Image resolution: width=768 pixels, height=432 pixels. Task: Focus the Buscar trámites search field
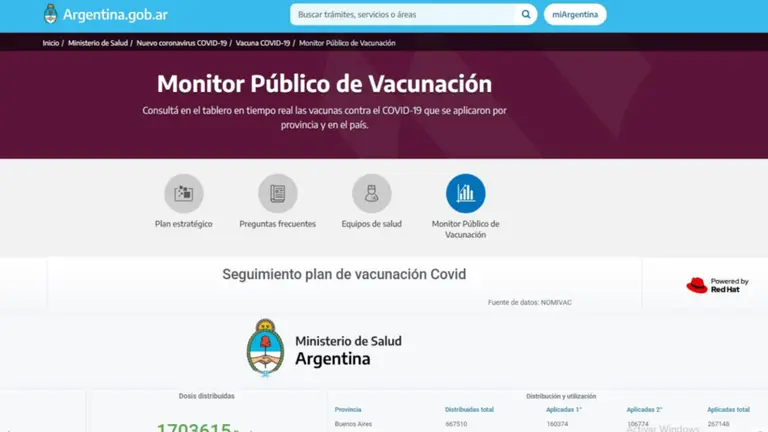(x=403, y=15)
